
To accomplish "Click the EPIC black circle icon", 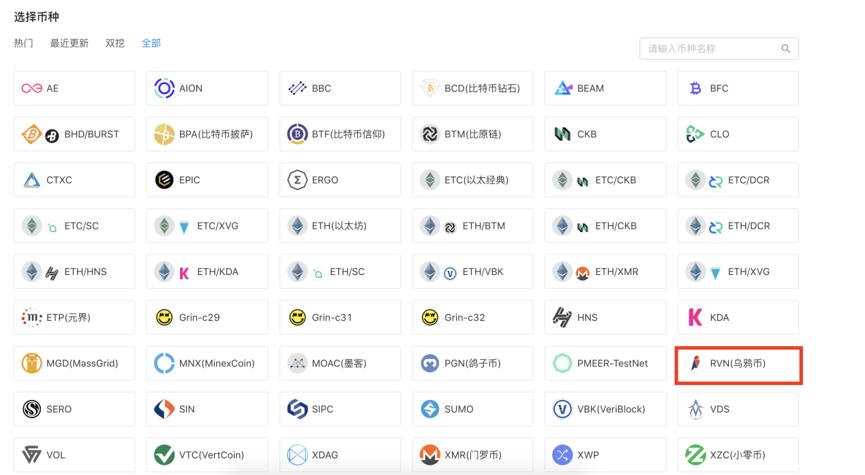I will pos(164,180).
